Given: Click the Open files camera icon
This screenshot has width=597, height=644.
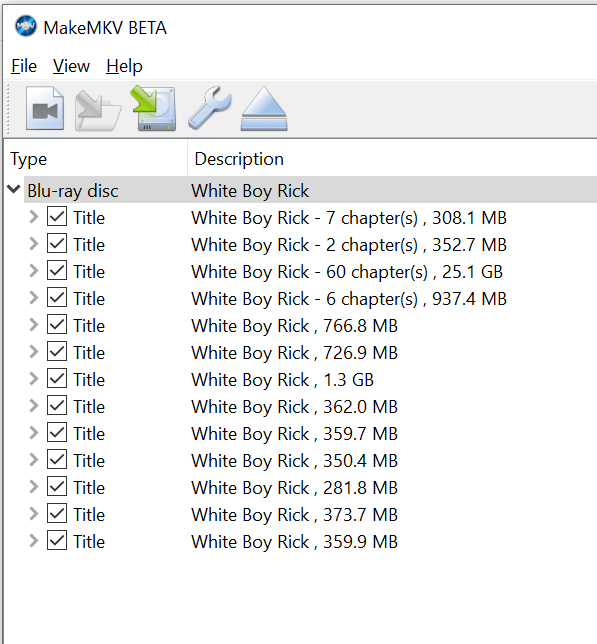Looking at the screenshot, I should (45, 108).
